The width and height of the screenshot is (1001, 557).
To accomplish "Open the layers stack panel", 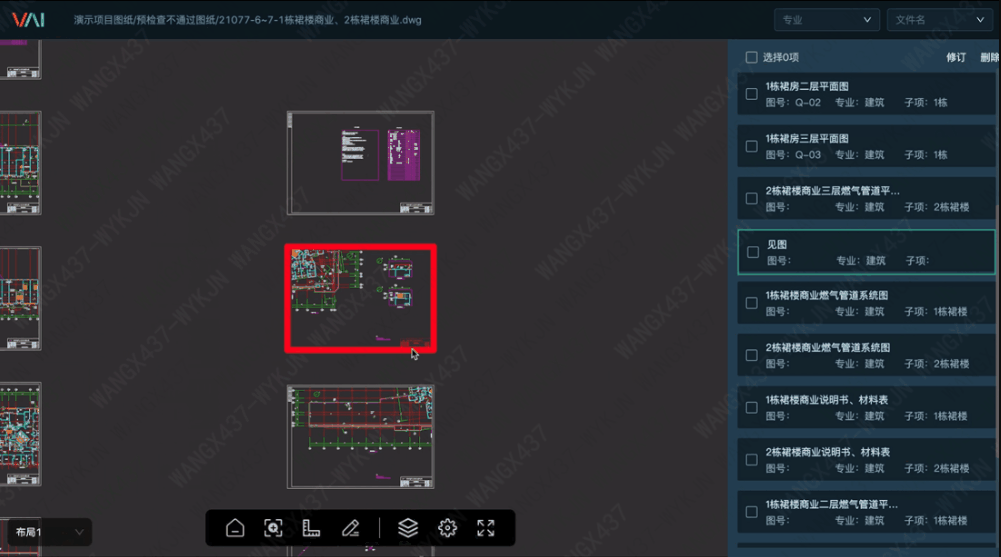I will click(408, 528).
